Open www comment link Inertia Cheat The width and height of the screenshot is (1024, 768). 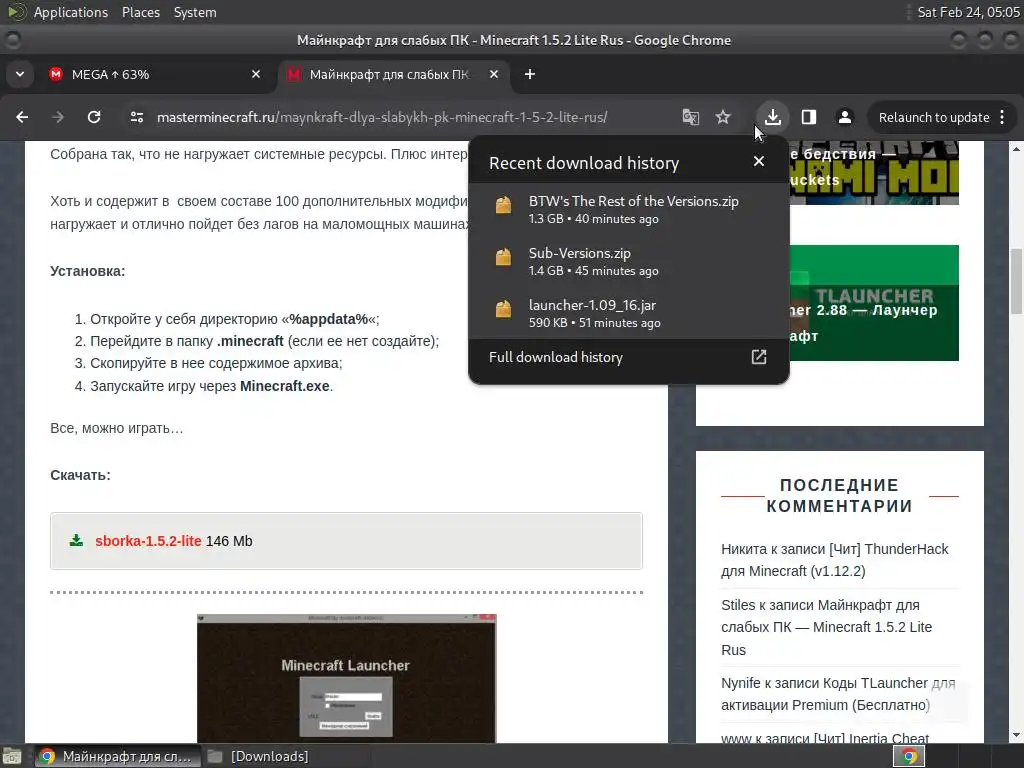[825, 739]
